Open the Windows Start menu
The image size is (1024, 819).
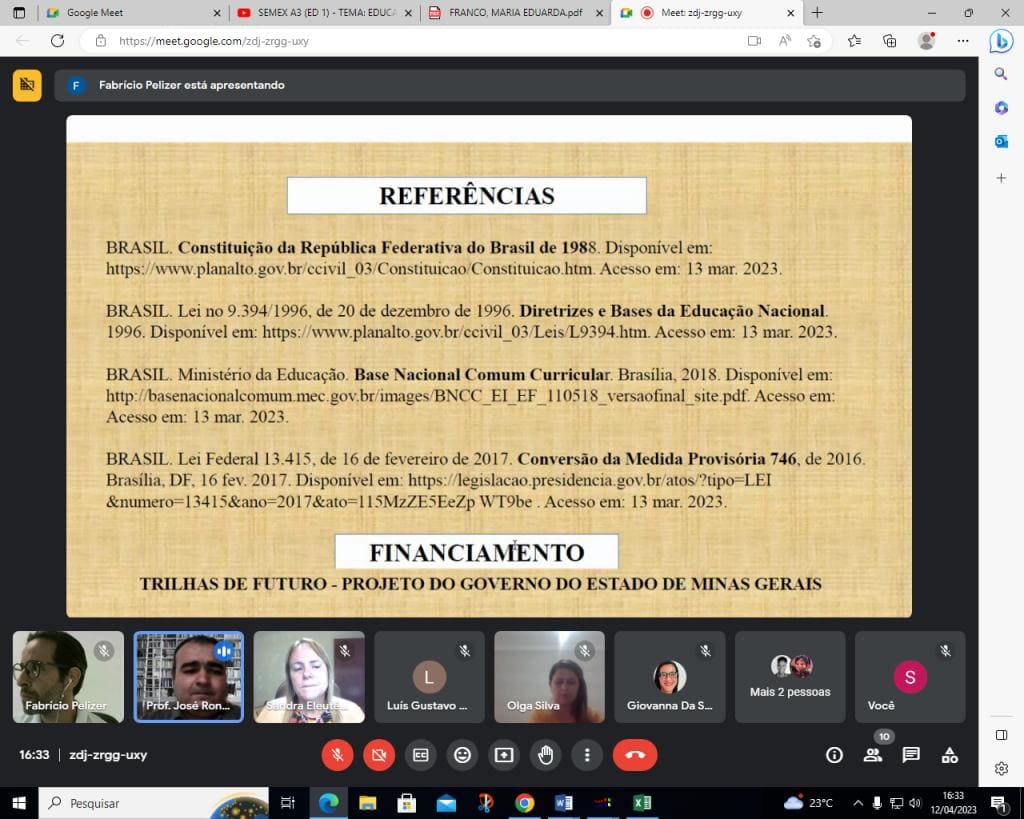click(x=19, y=803)
